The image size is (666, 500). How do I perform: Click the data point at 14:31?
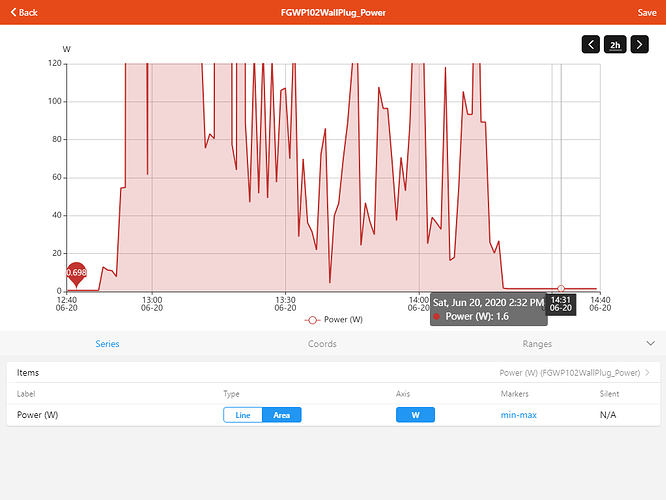pyautogui.click(x=561, y=288)
